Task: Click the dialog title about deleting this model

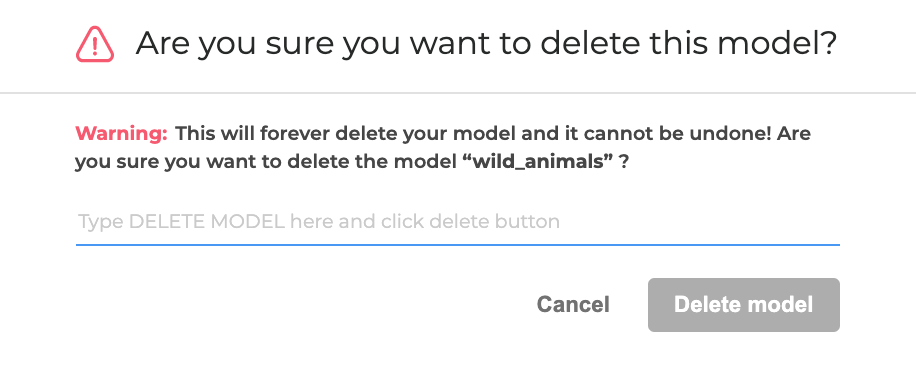Action: coord(487,43)
